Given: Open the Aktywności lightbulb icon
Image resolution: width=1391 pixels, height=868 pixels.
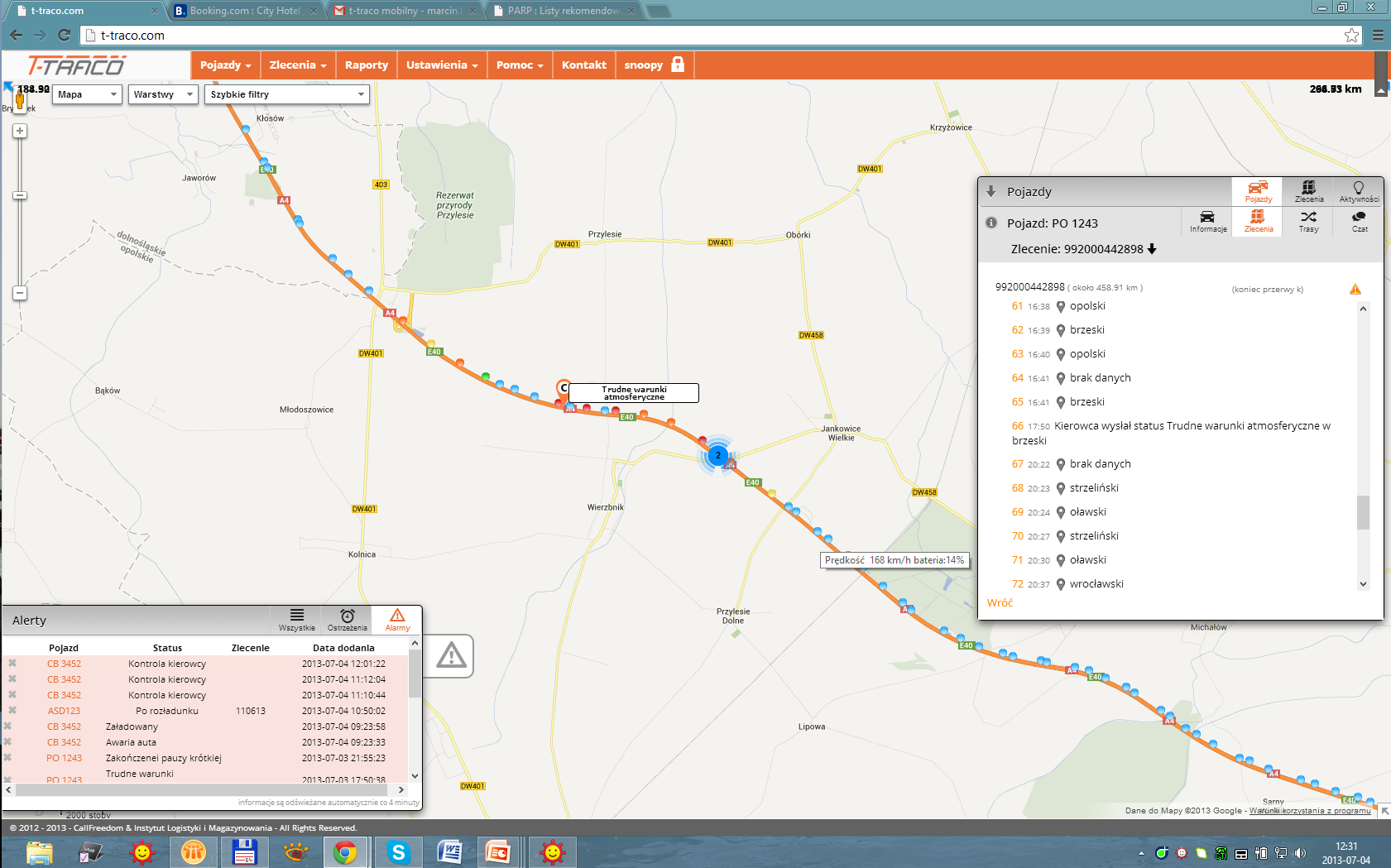Looking at the screenshot, I should (1359, 191).
